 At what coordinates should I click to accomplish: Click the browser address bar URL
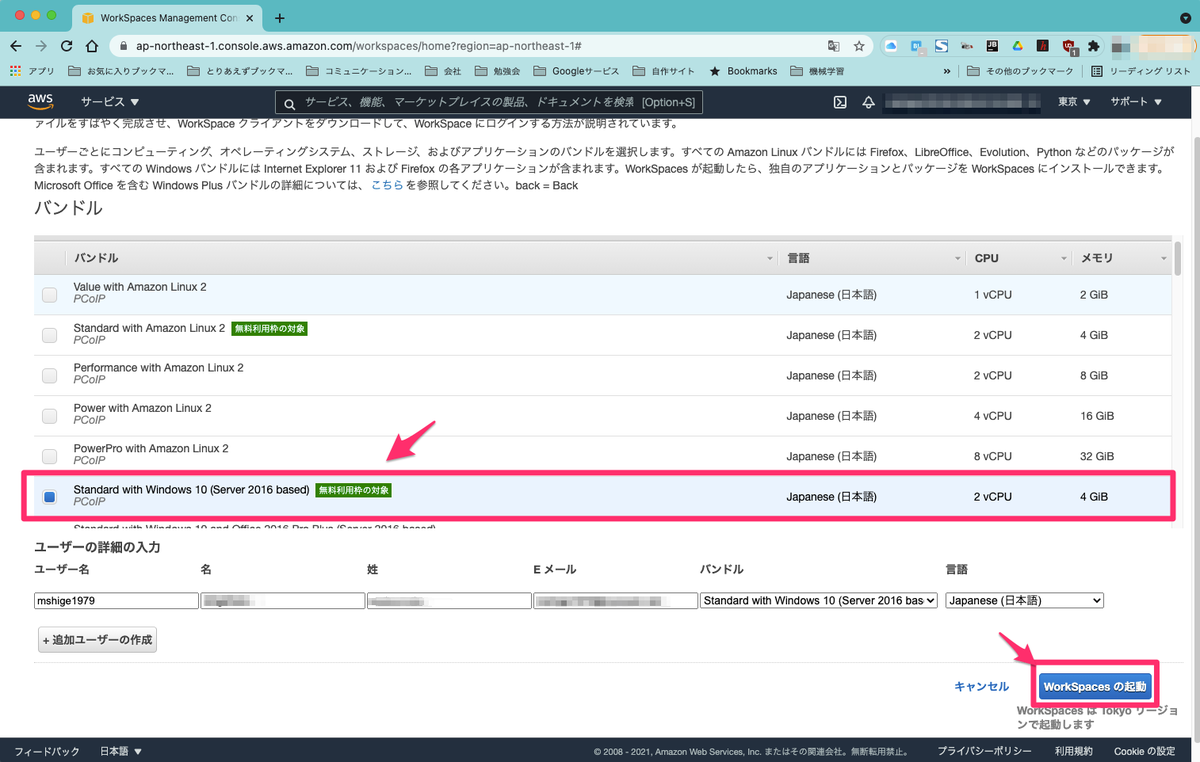[359, 46]
